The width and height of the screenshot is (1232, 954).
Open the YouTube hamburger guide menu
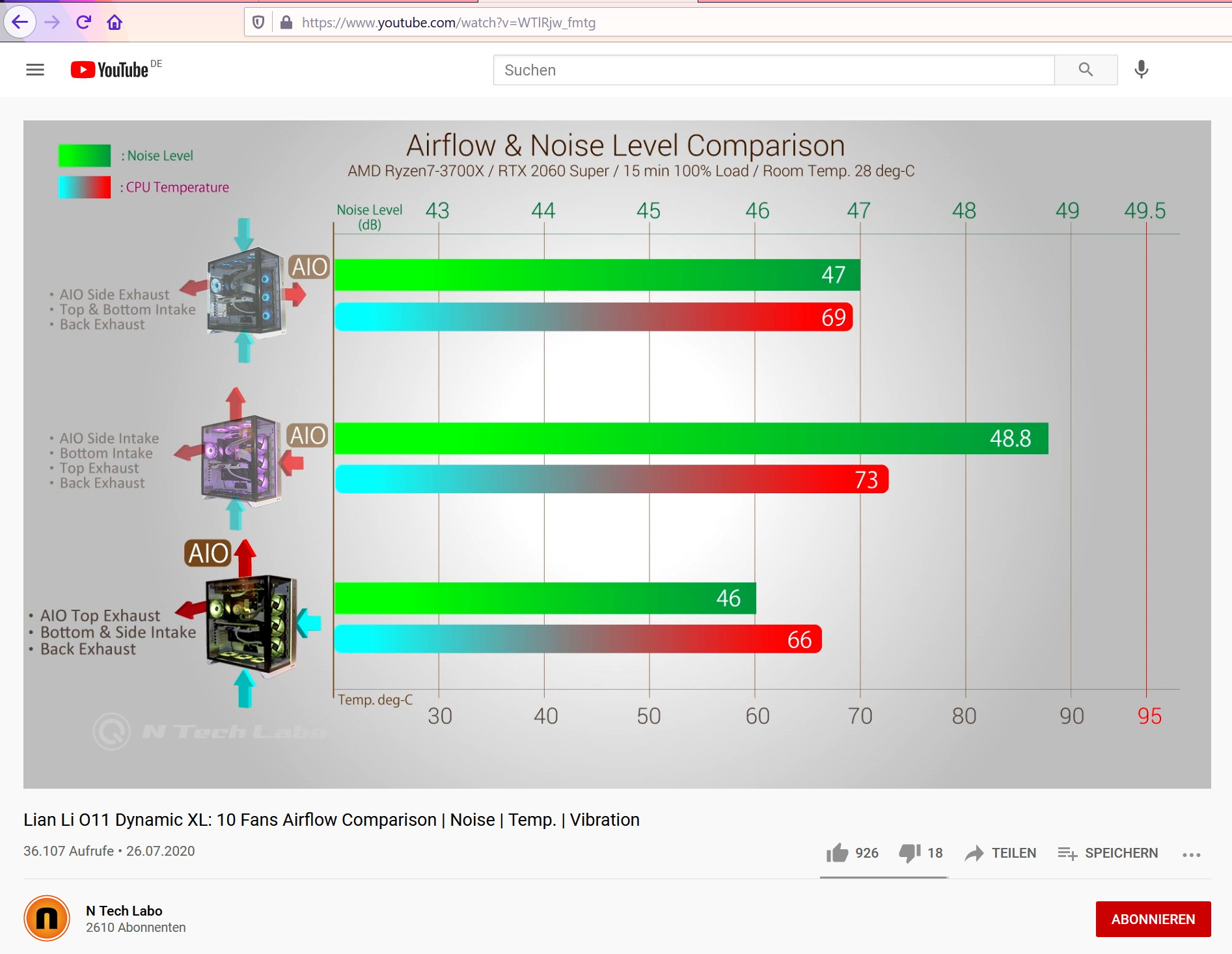tap(35, 70)
